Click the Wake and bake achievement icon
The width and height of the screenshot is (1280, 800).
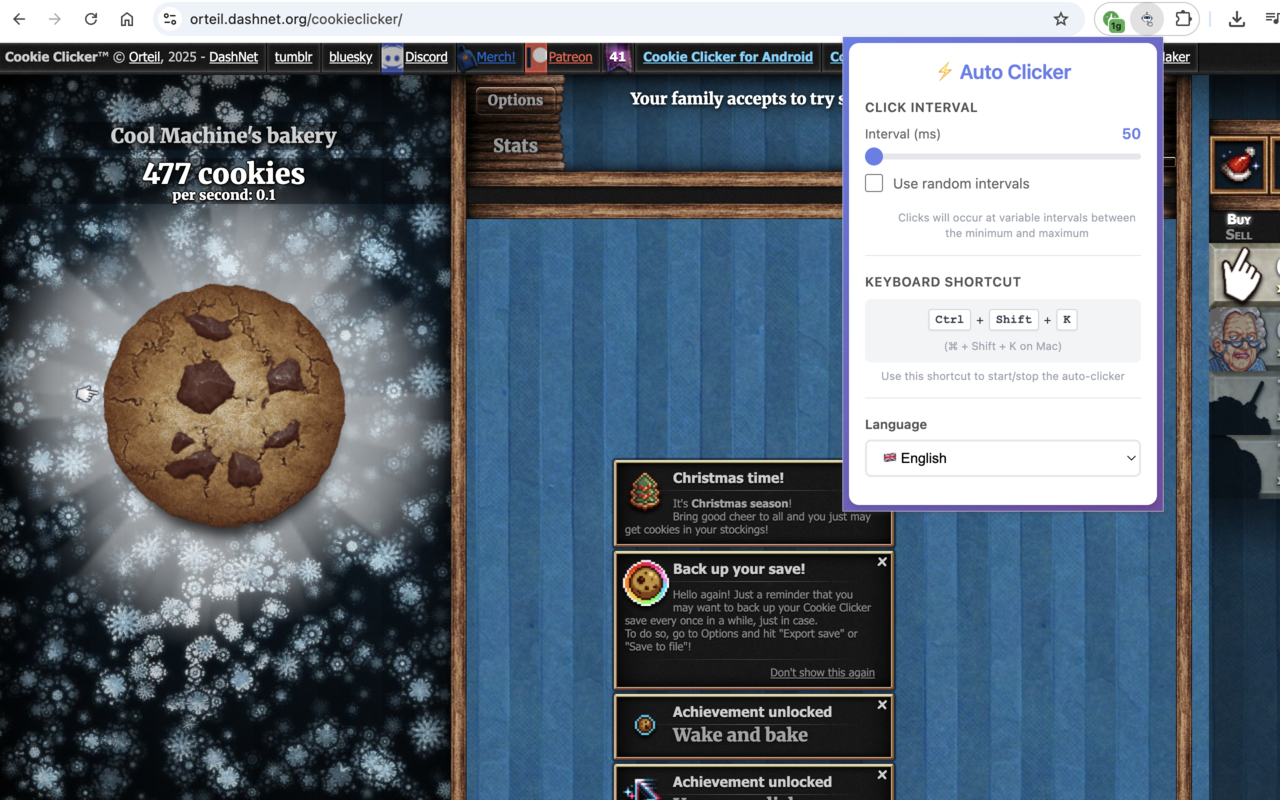pyautogui.click(x=645, y=724)
